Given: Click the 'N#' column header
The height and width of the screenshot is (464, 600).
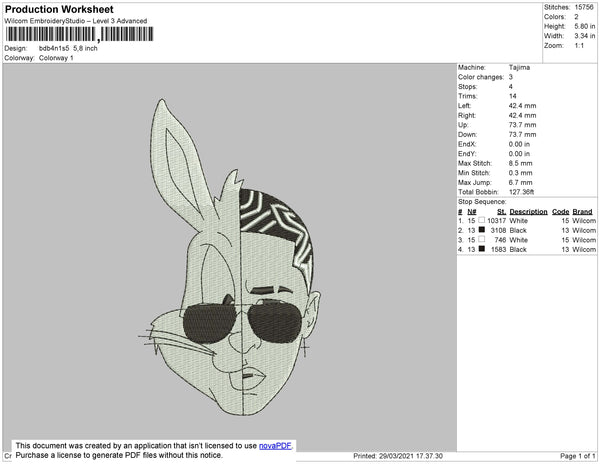Looking at the screenshot, I should tap(472, 212).
